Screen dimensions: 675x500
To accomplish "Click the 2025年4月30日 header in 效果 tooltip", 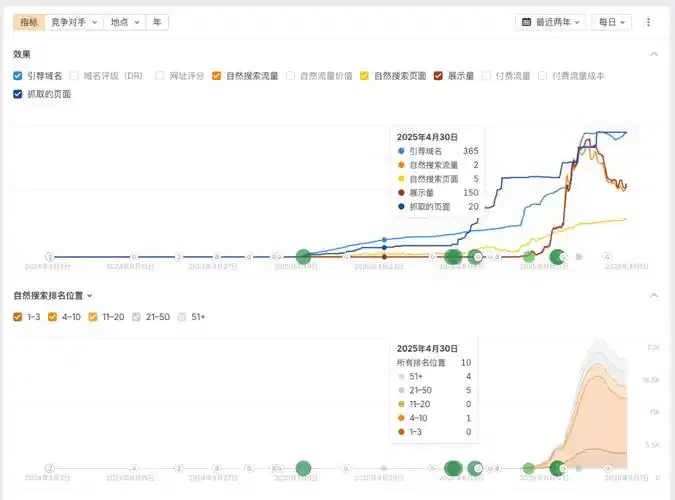I will (427, 137).
